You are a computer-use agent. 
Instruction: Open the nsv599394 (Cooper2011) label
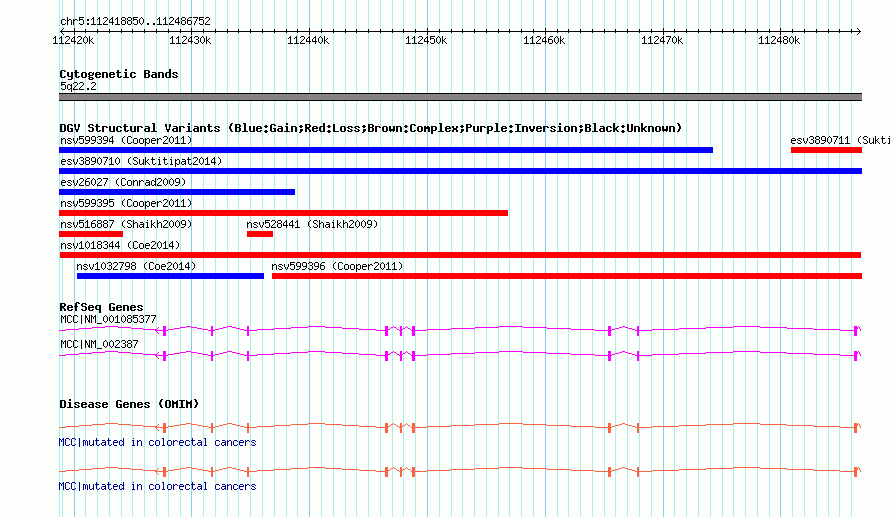click(126, 140)
